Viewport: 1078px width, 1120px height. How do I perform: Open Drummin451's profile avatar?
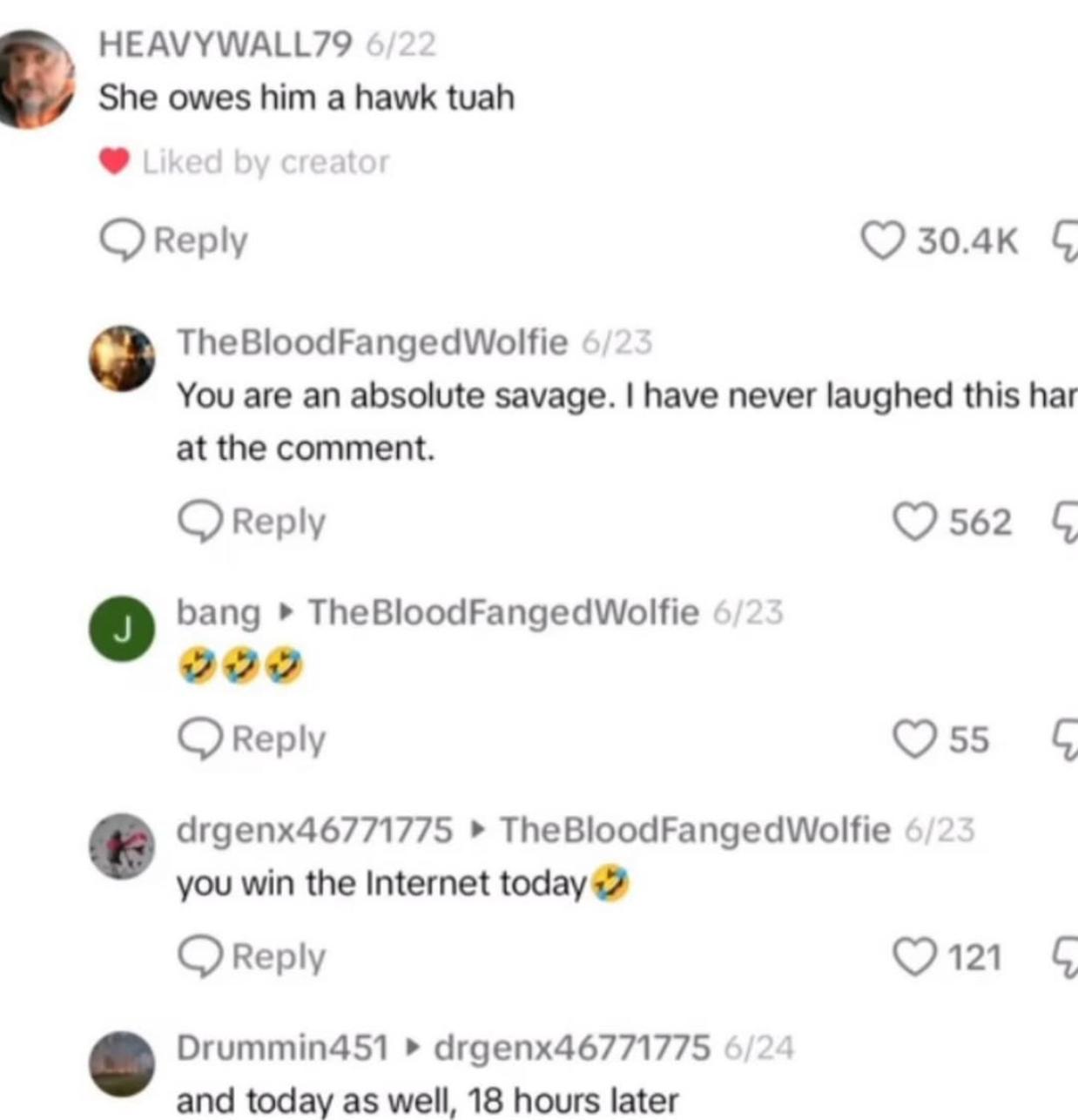tap(122, 1063)
